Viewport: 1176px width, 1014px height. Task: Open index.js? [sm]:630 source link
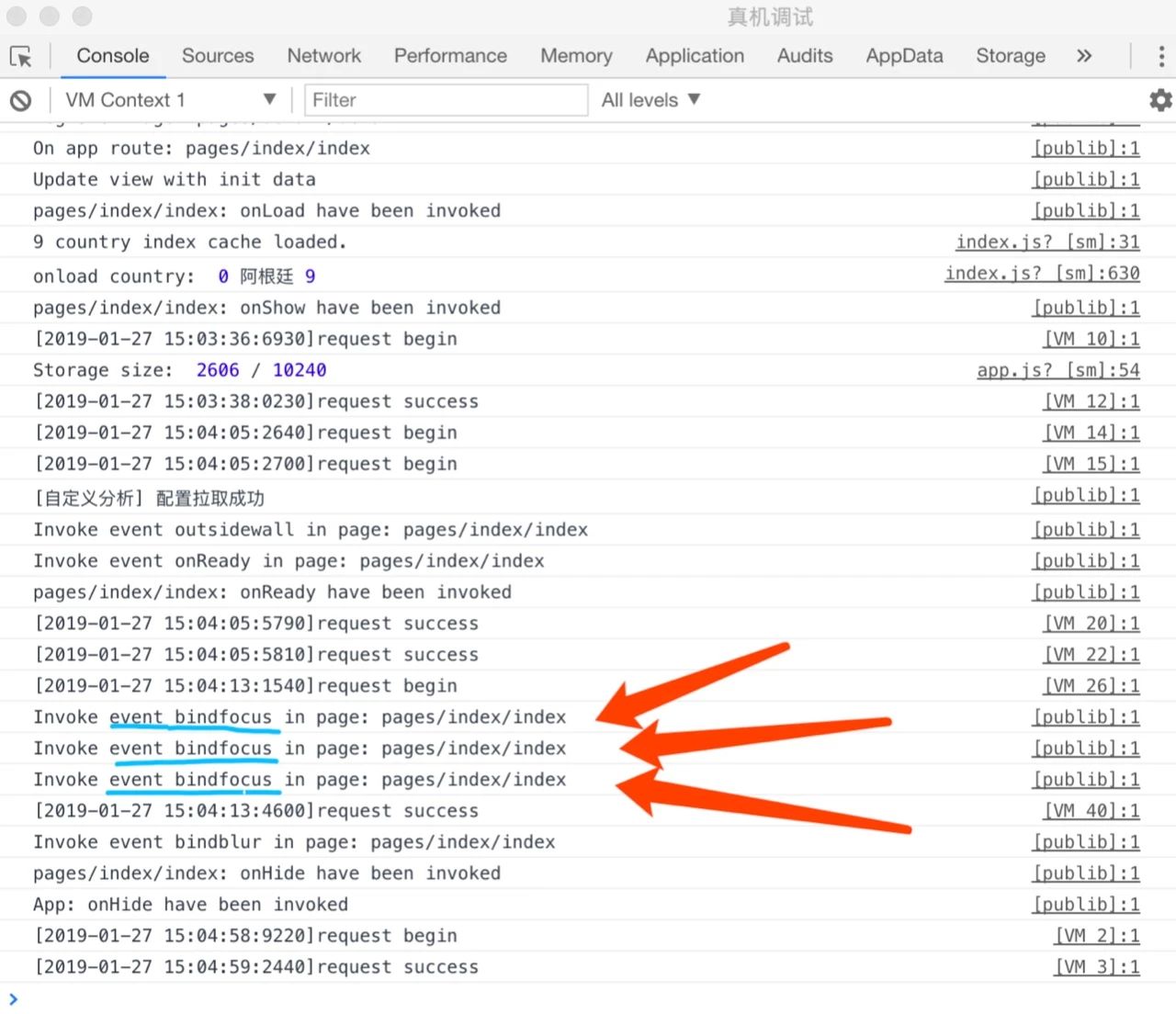coord(1042,273)
